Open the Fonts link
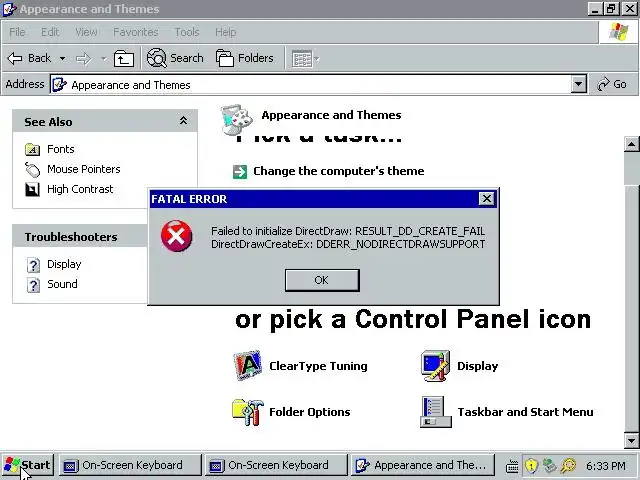Viewport: 640px width, 480px height. pos(61,149)
